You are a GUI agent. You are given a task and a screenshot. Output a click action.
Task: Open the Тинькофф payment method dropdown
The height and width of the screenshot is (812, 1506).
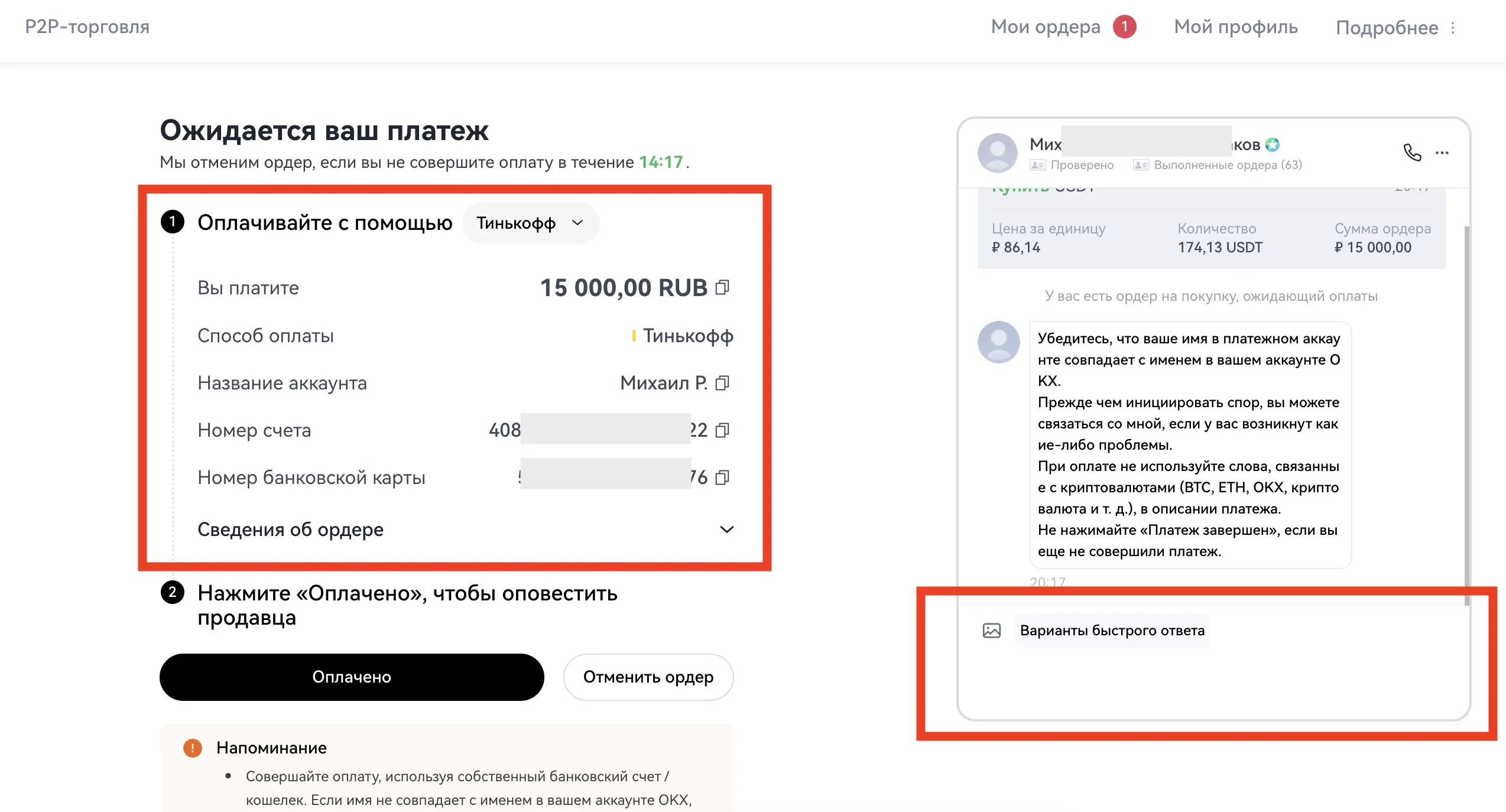530,223
